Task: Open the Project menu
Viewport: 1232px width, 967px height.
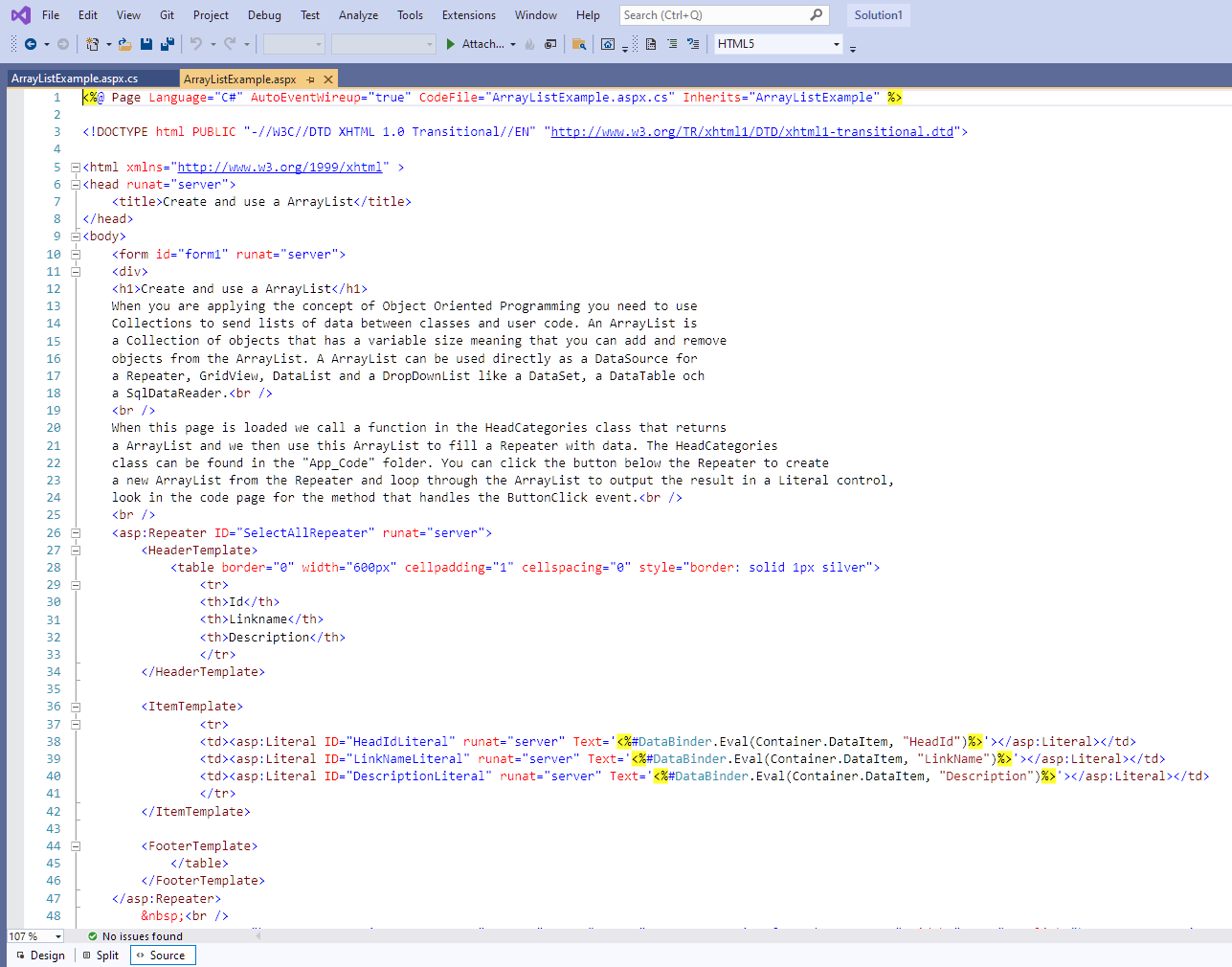Action: (x=211, y=15)
